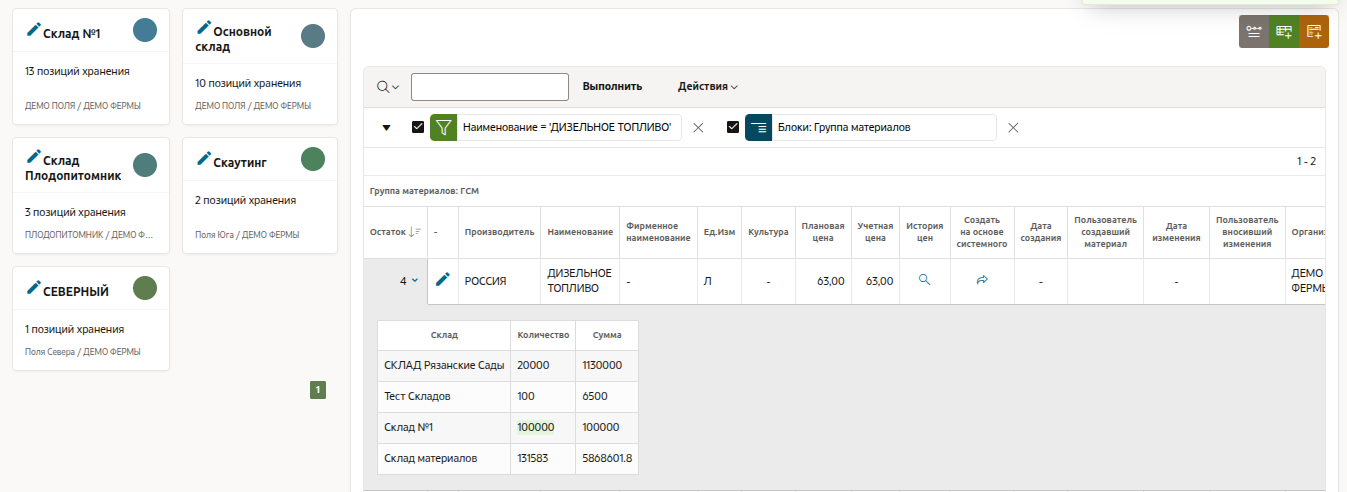Collapse the filter bar with triangle arrow
Image resolution: width=1347 pixels, height=492 pixels.
click(x=386, y=128)
